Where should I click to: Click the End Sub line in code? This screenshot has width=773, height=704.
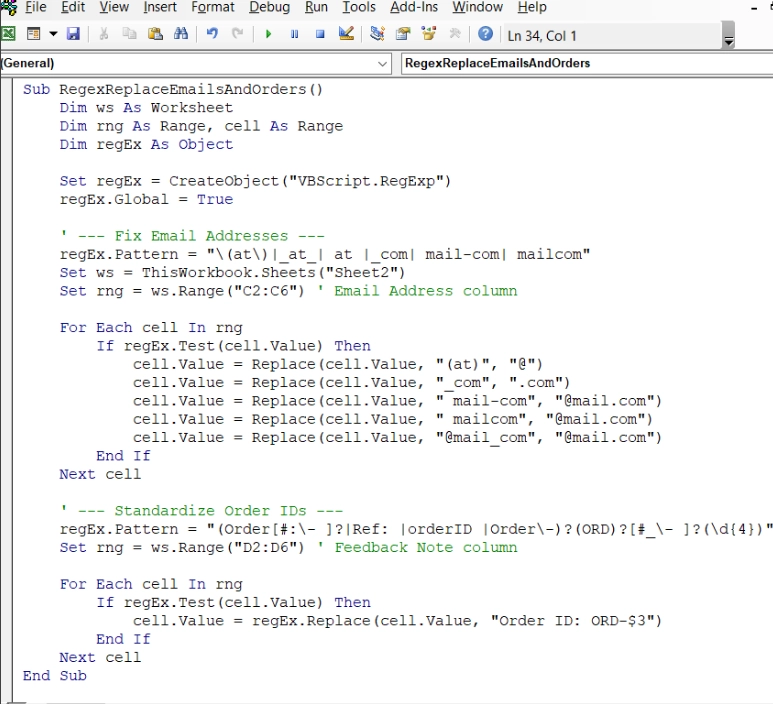point(55,676)
